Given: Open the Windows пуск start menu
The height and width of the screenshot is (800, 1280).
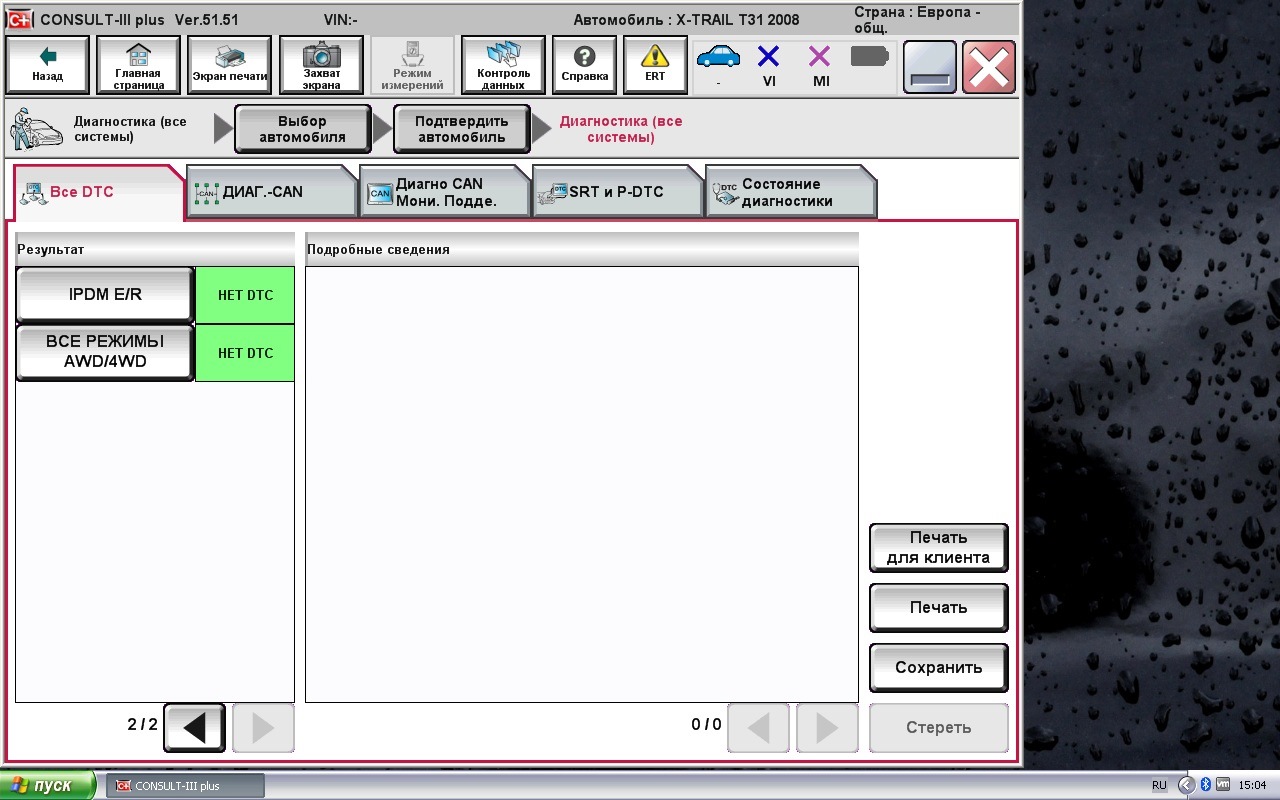Looking at the screenshot, I should point(48,785).
